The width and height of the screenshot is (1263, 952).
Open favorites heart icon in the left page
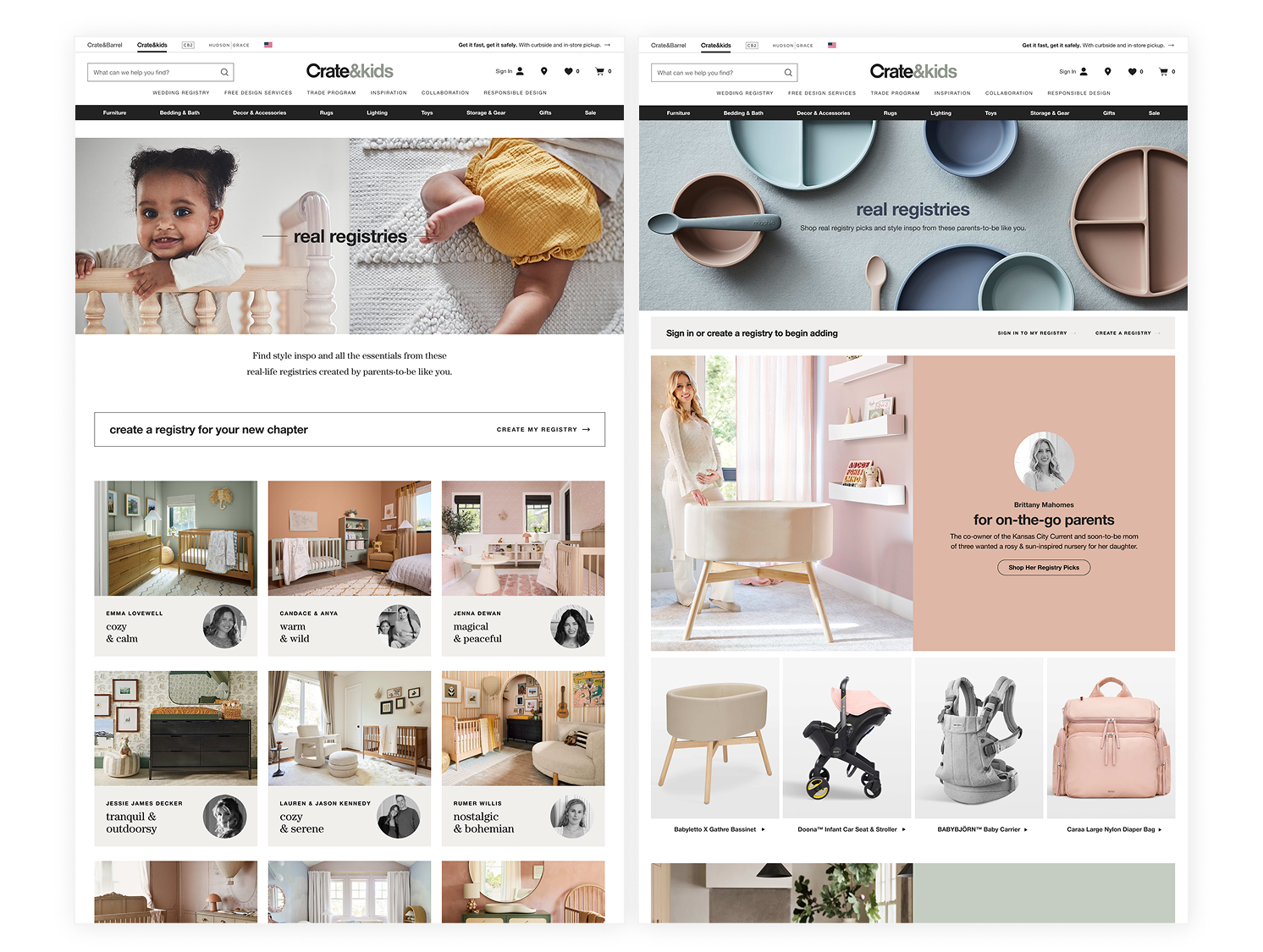coord(569,71)
